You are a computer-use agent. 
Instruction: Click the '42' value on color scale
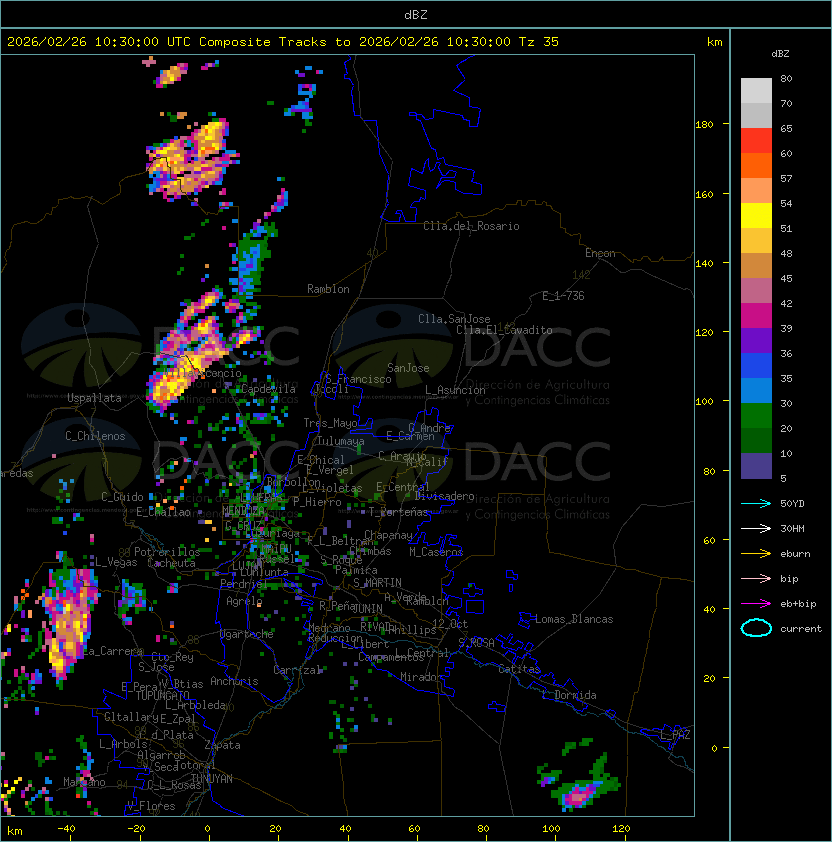coord(786,303)
